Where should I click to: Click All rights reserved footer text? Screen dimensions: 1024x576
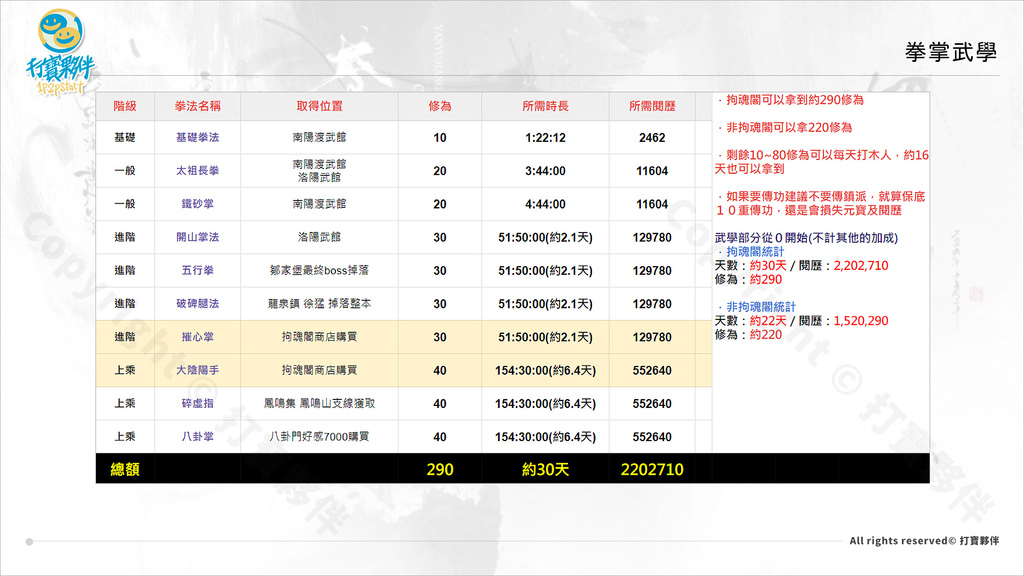923,541
